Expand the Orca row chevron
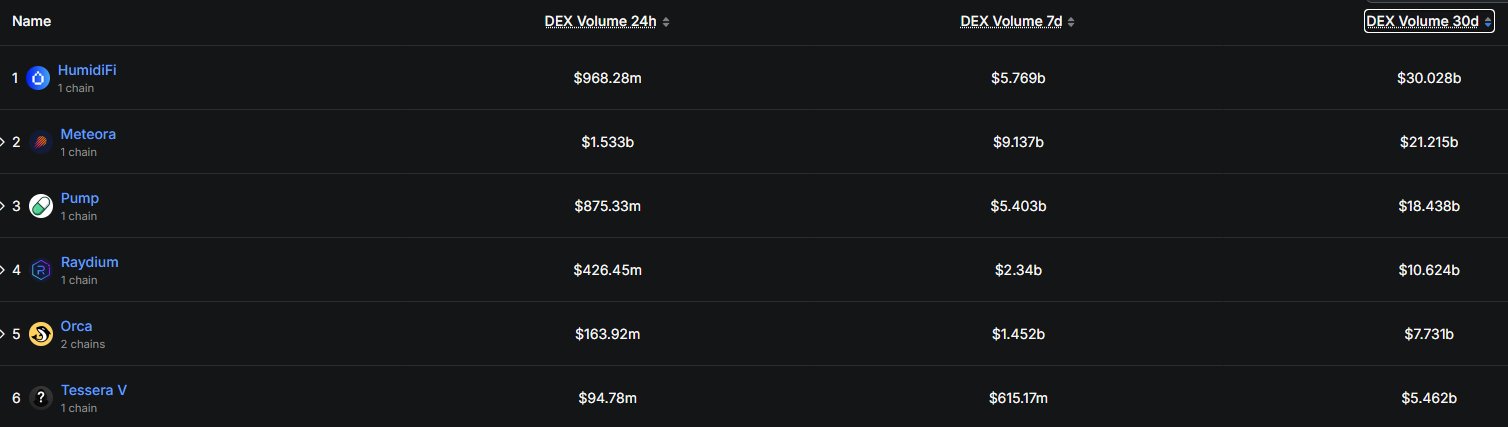 [x=3, y=334]
